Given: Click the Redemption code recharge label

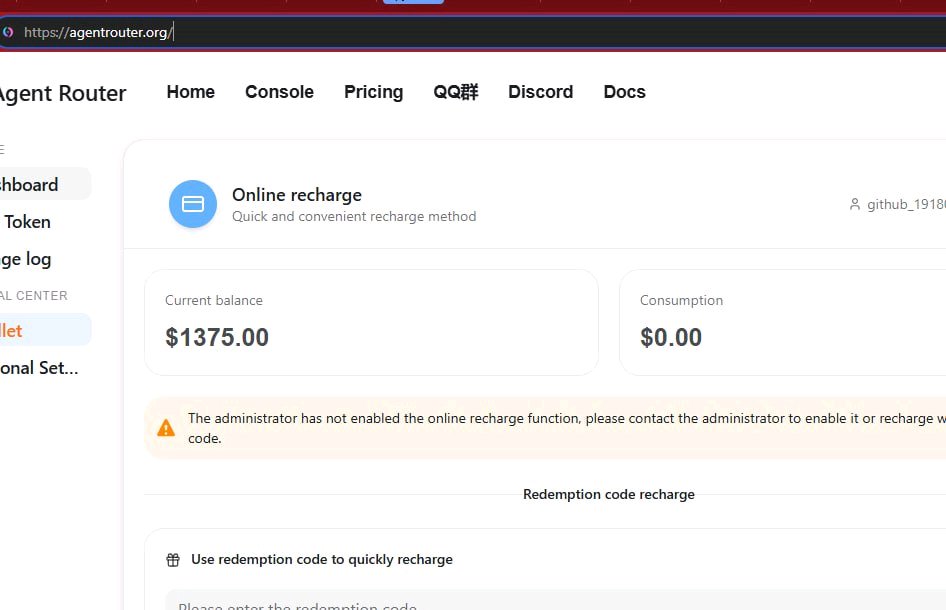Looking at the screenshot, I should click(x=609, y=494).
